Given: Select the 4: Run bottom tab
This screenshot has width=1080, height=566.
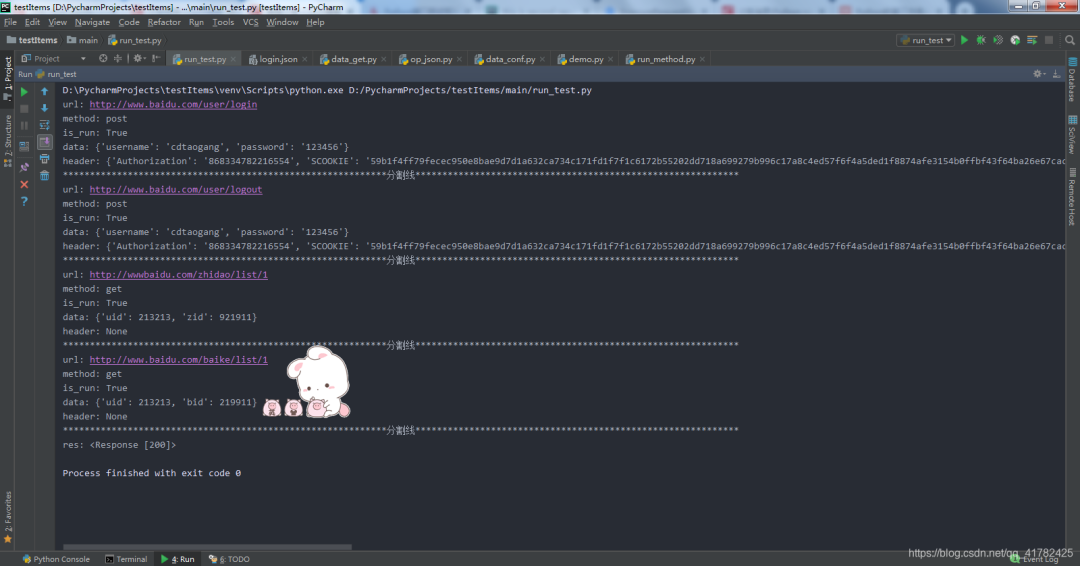Looking at the screenshot, I should click(x=178, y=559).
